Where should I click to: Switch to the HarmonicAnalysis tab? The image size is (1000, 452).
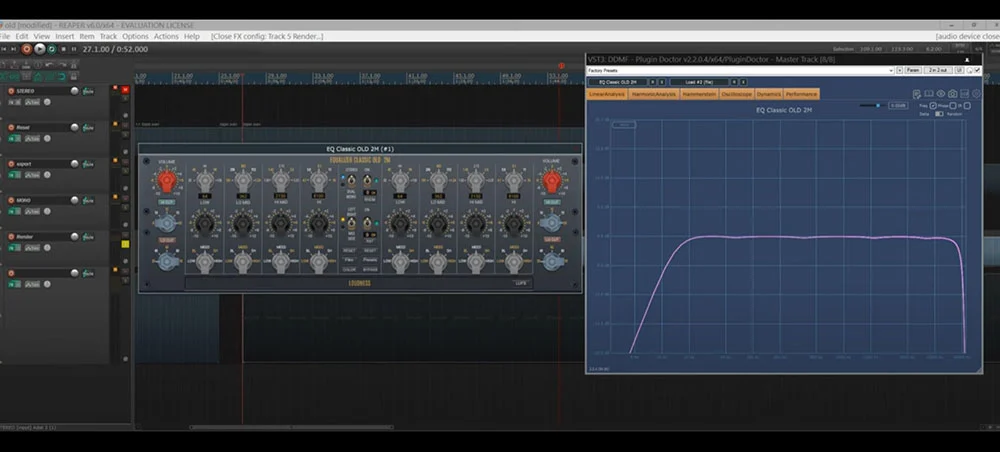[x=655, y=94]
